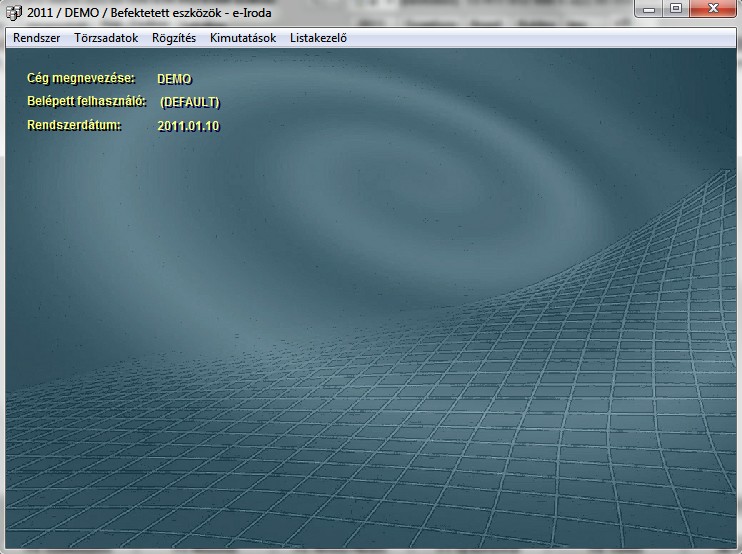Expand the Kimutatások menu
The height and width of the screenshot is (554, 742).
[243, 38]
